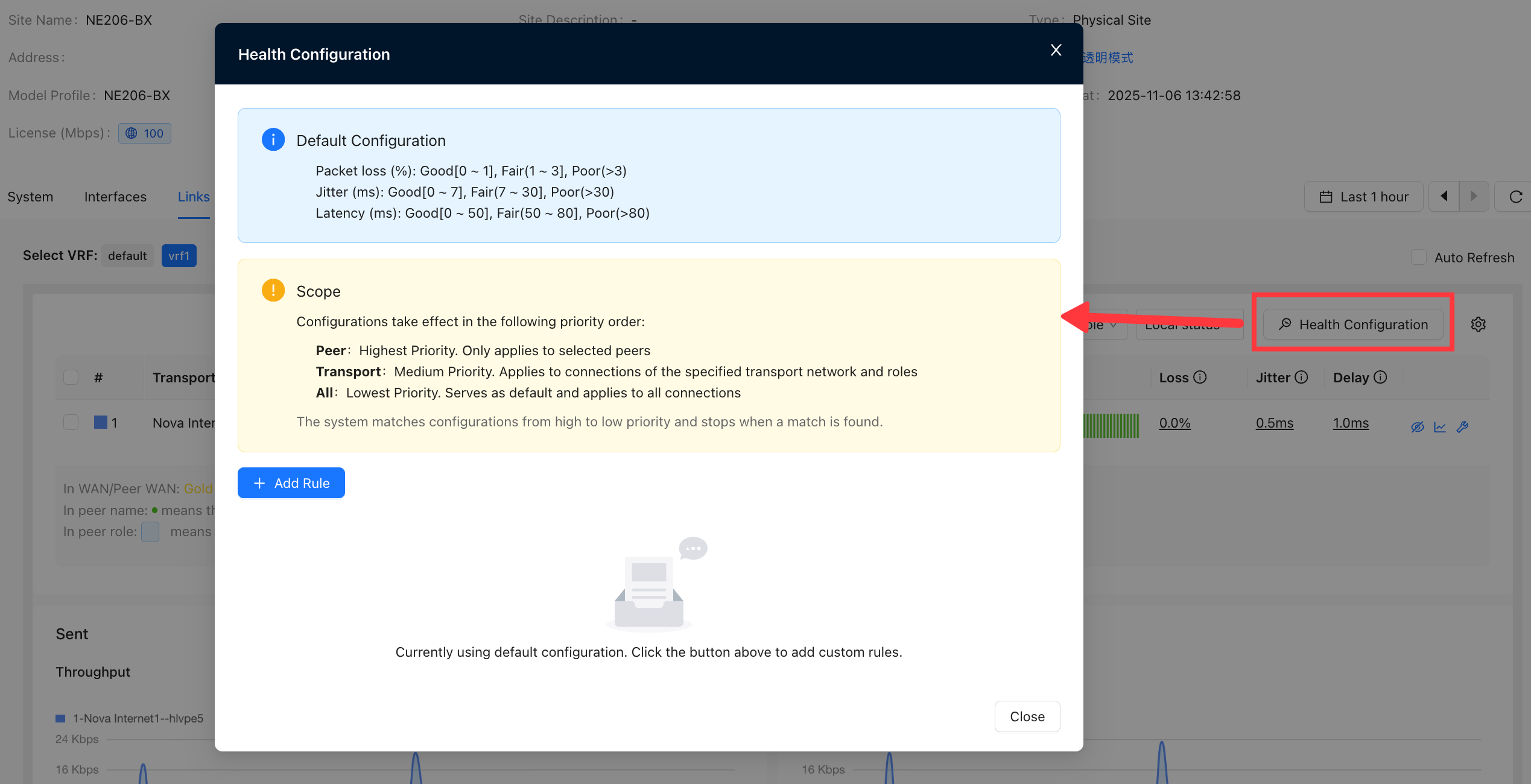Click the refresh icon in the time toolbar
Screen dimensions: 1531x784
1515,197
